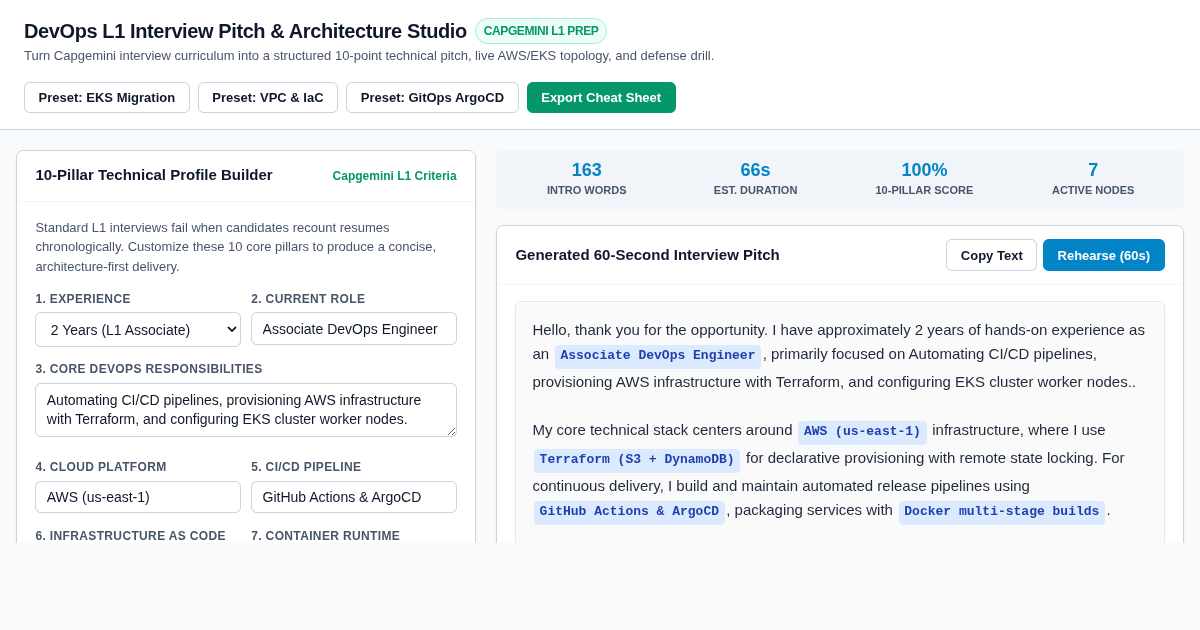This screenshot has height=630, width=1200.
Task: Open the Experience dropdown
Action: 138,329
